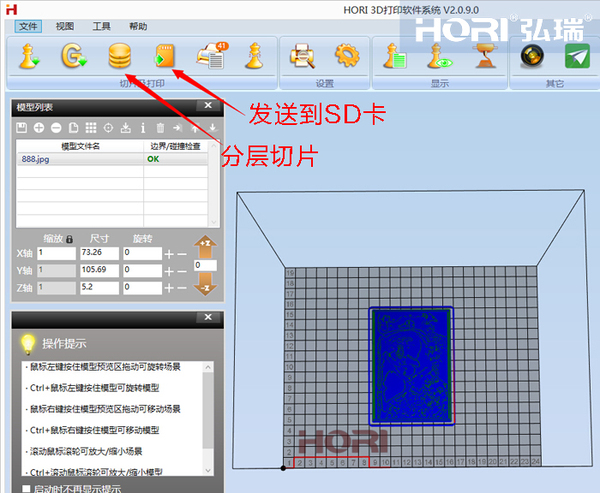
Task: Click the remove model minus circle icon
Action: point(56,128)
